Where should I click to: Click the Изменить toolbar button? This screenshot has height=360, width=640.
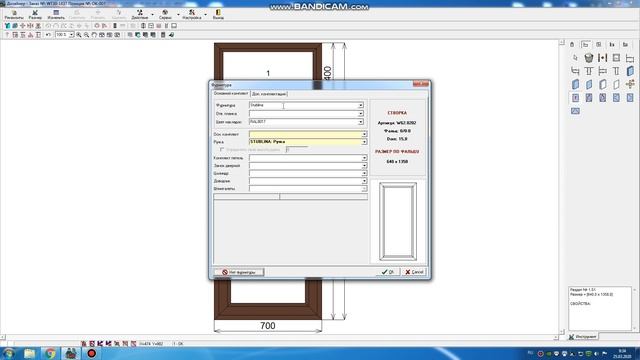pos(56,15)
